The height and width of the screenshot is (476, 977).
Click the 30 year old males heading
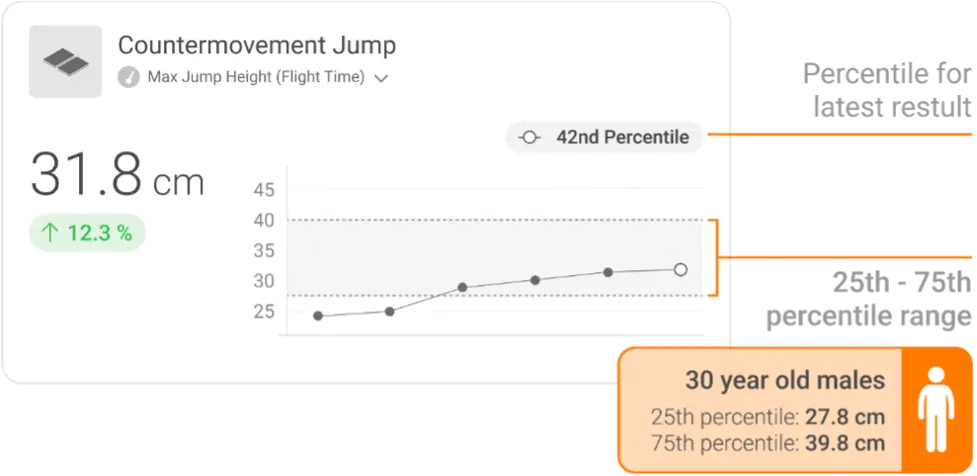(x=784, y=381)
